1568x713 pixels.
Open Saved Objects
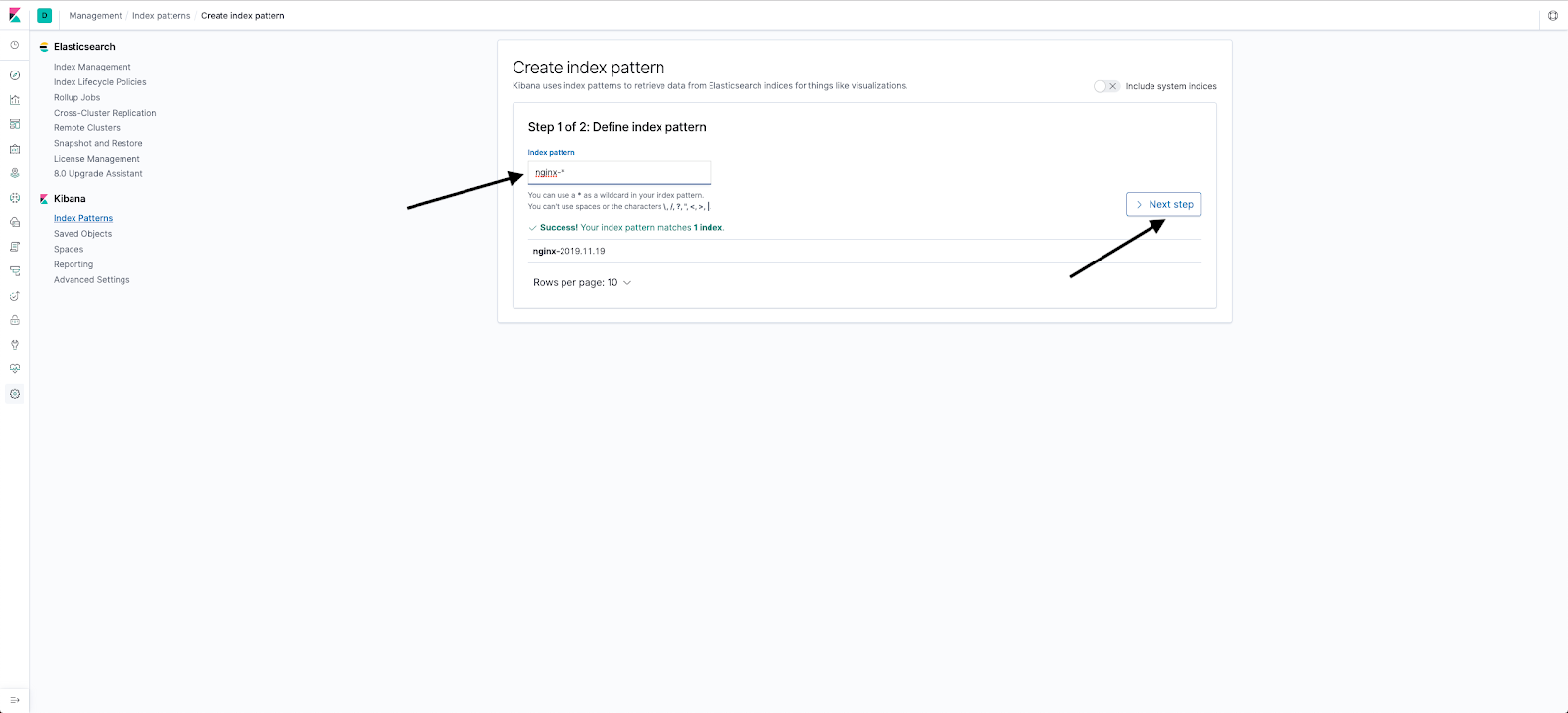pos(82,234)
